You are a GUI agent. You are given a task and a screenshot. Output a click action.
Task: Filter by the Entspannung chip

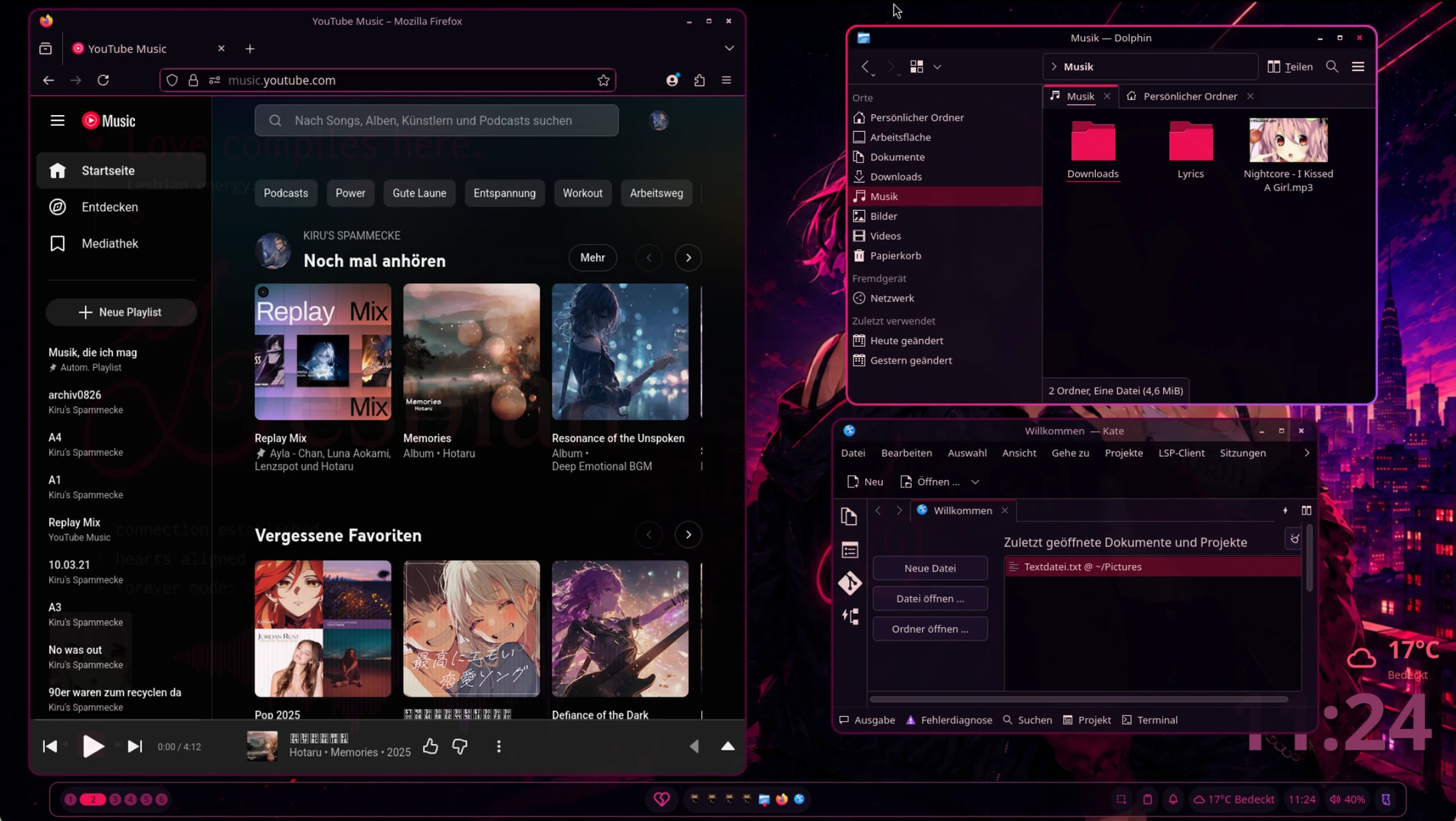tap(504, 193)
